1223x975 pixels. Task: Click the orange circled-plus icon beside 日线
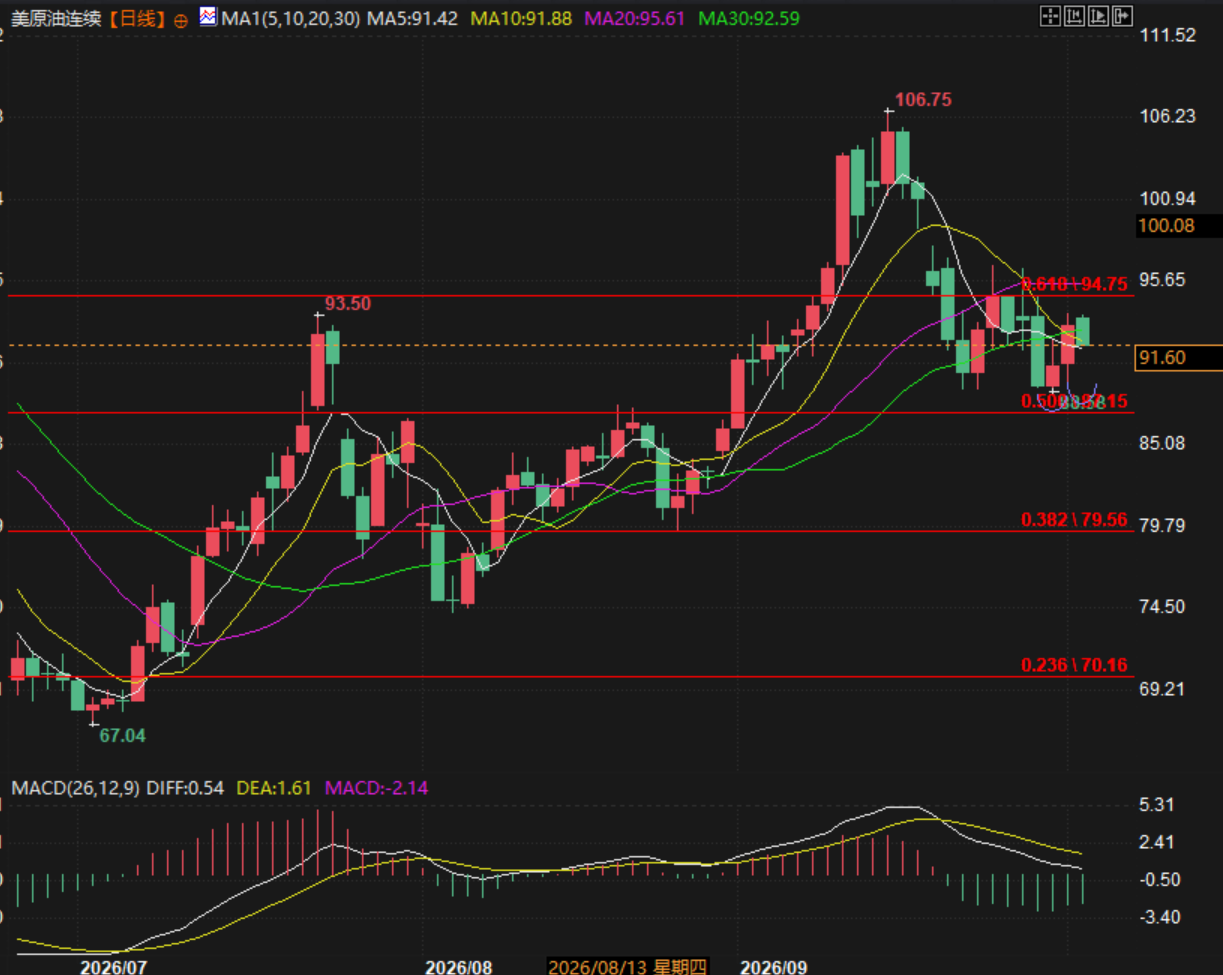point(179,18)
